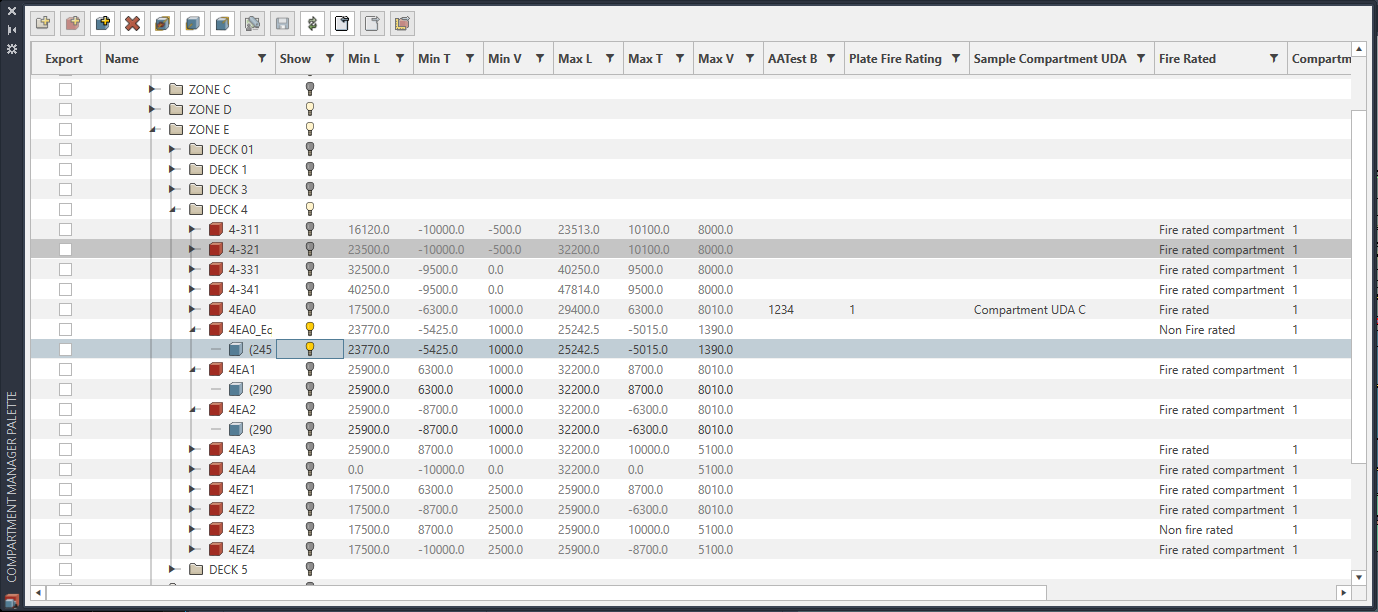This screenshot has height=612, width=1378.
Task: Toggle the lightbulb for DECK 4
Action: 310,209
